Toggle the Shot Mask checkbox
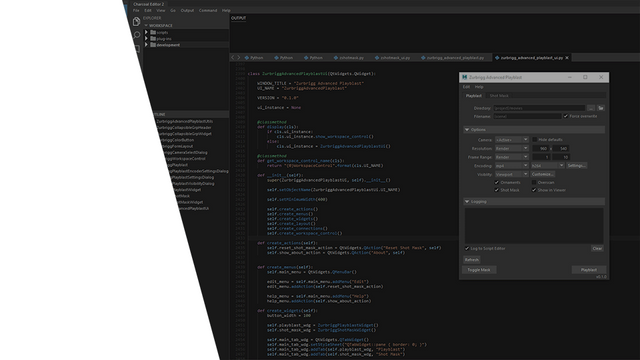Viewport: 640px width, 360px height. [x=497, y=190]
